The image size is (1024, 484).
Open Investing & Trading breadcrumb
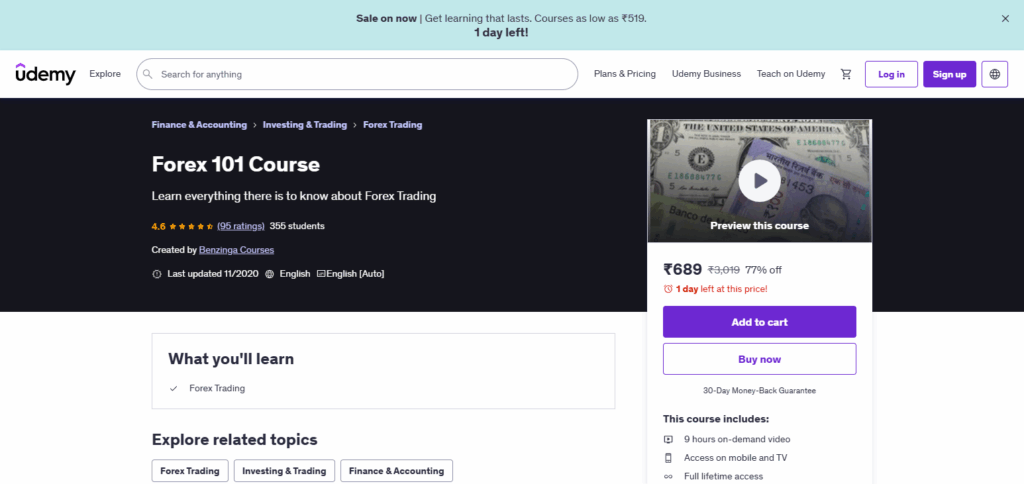pyautogui.click(x=305, y=125)
